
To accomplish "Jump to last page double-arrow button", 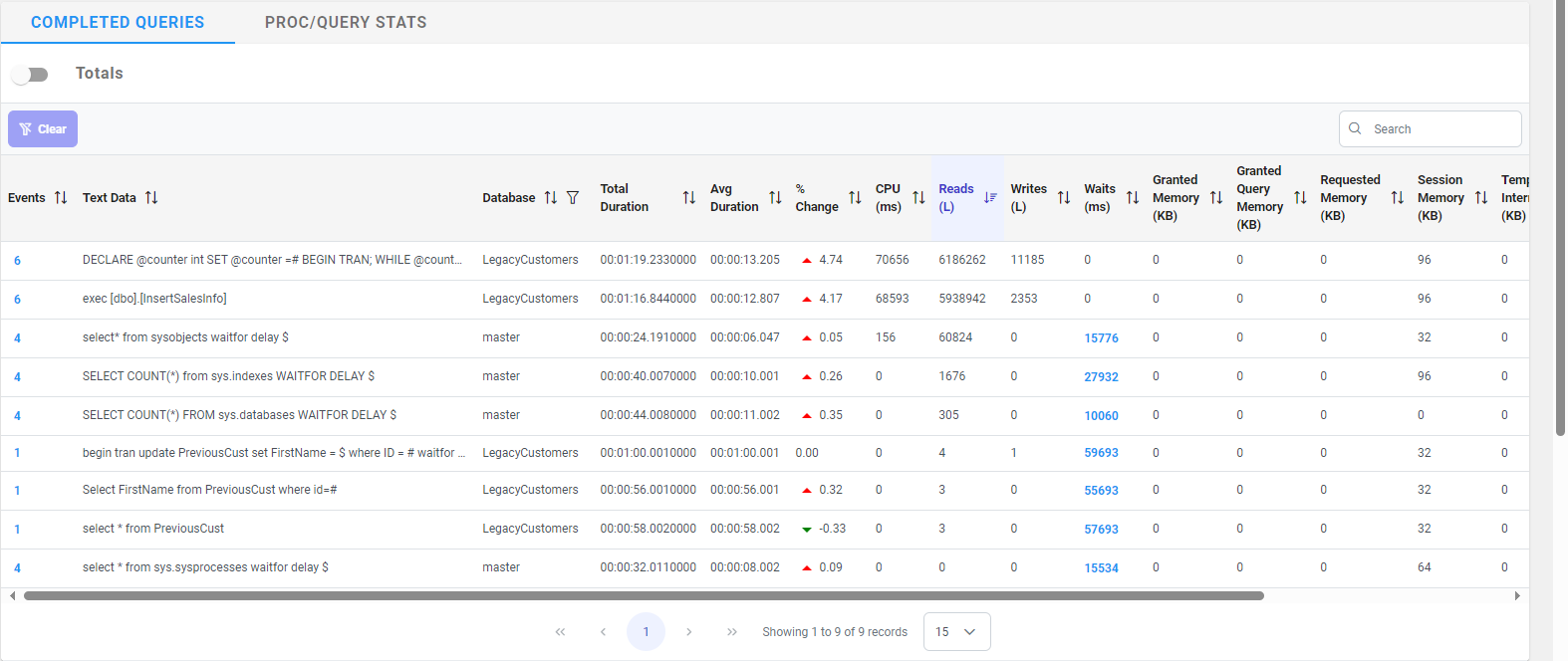I will [732, 632].
